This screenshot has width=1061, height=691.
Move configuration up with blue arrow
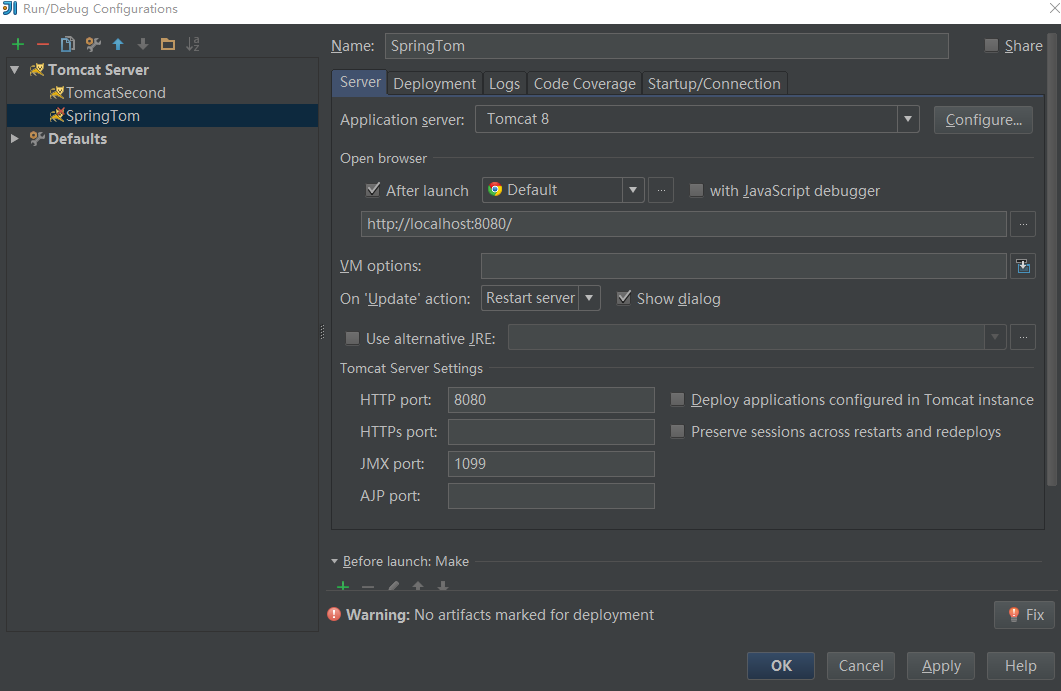click(118, 44)
